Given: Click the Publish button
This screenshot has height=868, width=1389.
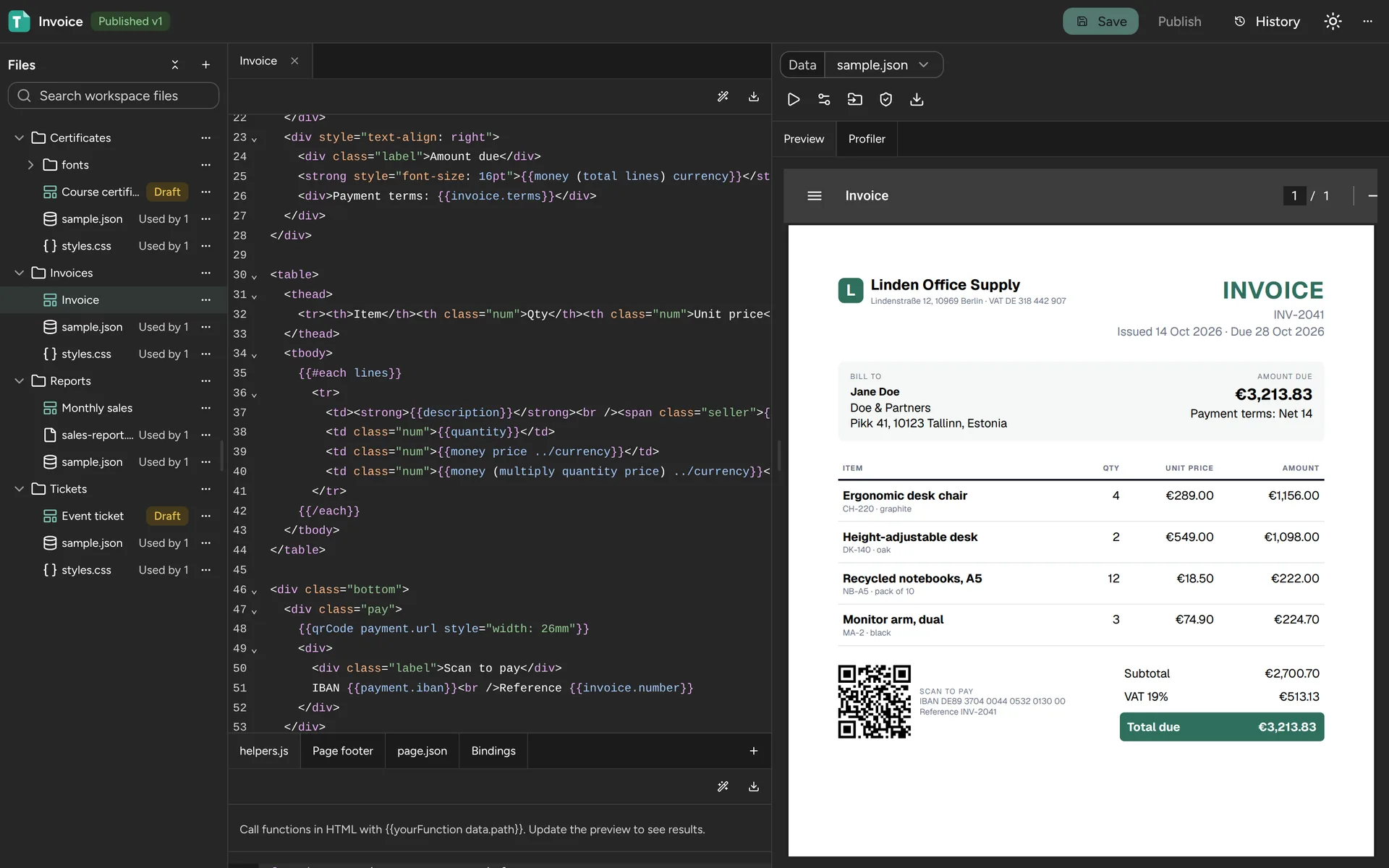Looking at the screenshot, I should [1179, 22].
